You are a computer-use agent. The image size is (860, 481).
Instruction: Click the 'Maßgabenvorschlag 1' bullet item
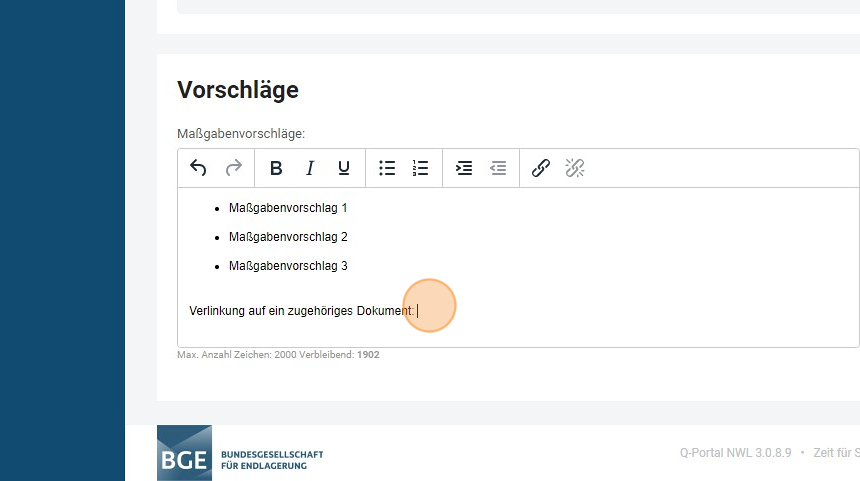tap(288, 208)
